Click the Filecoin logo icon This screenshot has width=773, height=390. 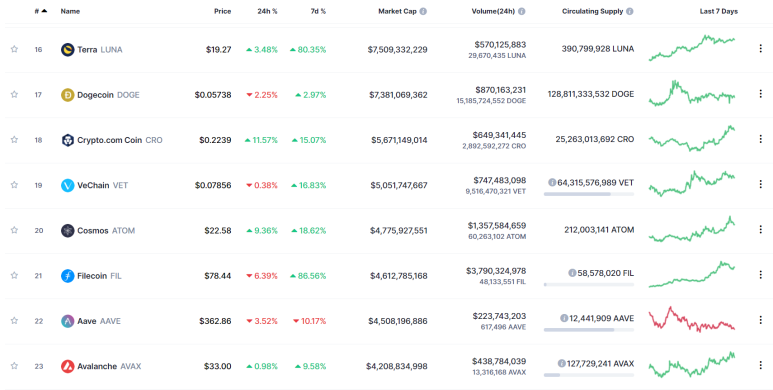click(68, 276)
